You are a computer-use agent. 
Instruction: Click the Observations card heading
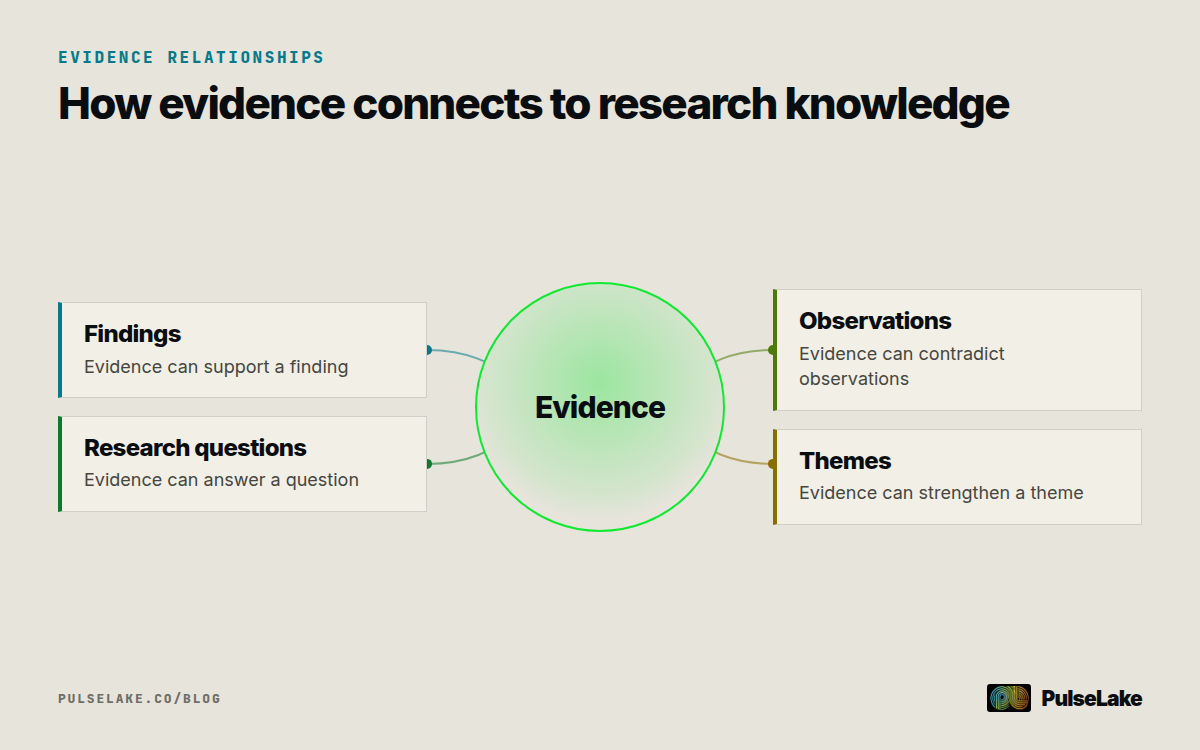pyautogui.click(x=875, y=321)
